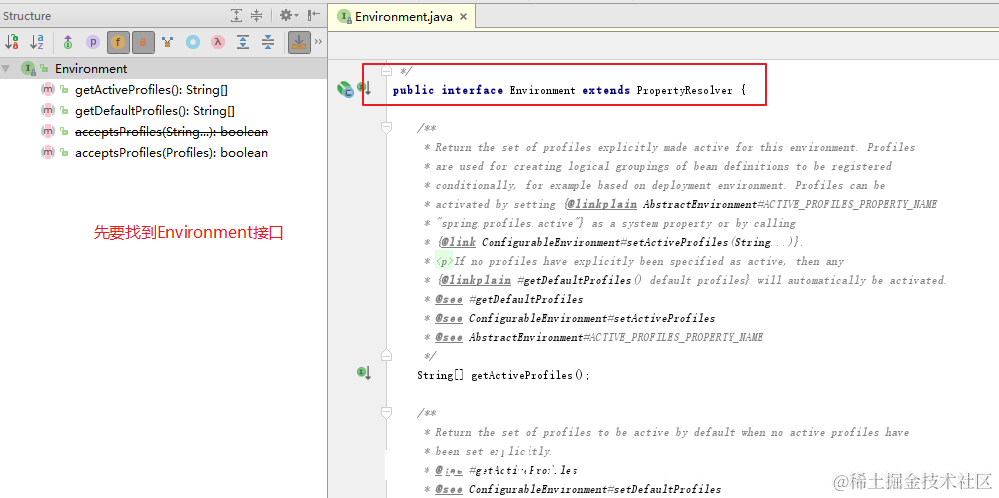Select getActiveProfiles(): String[] method
The height and width of the screenshot is (498, 999).
[151, 90]
